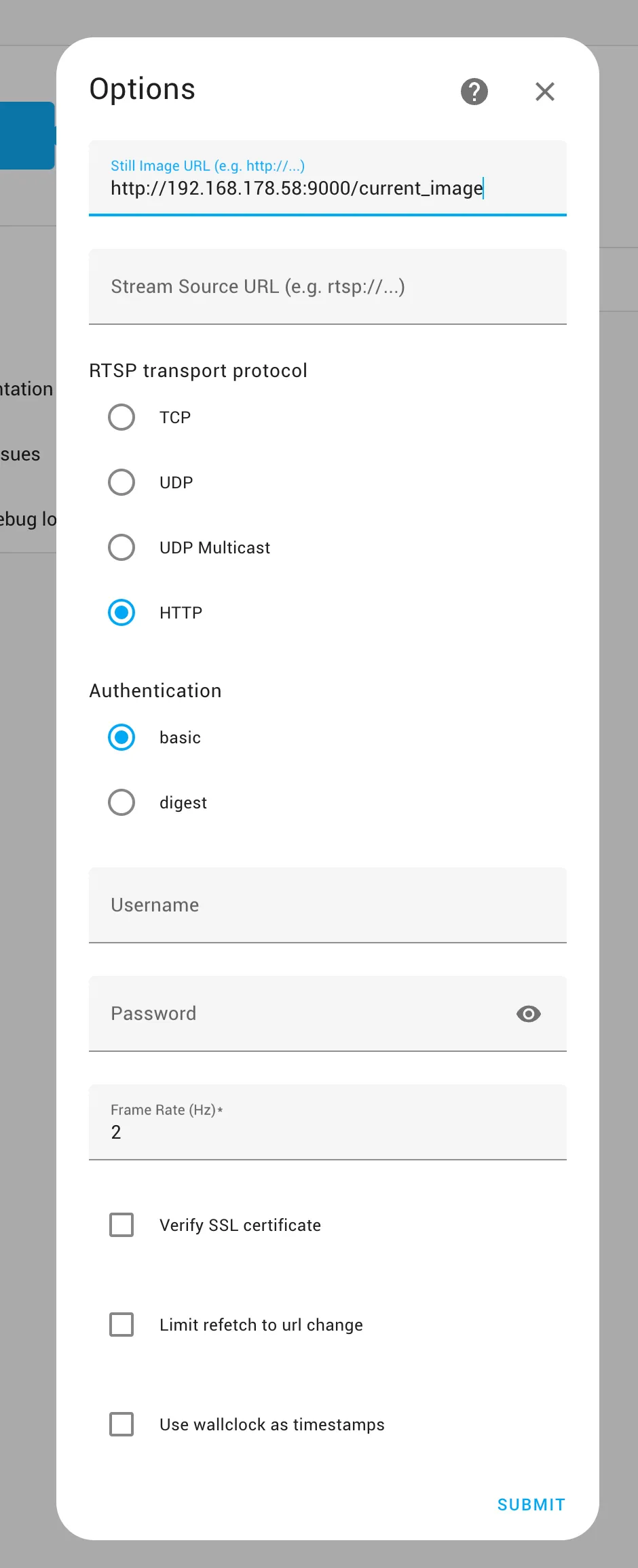
Task: Click the Still Image URL field
Action: pyautogui.click(x=328, y=178)
